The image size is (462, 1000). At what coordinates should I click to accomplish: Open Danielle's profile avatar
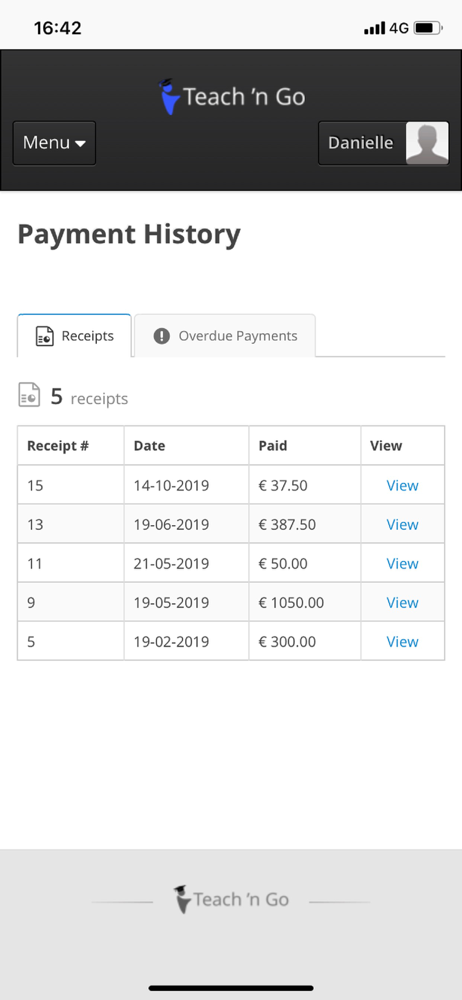[427, 143]
